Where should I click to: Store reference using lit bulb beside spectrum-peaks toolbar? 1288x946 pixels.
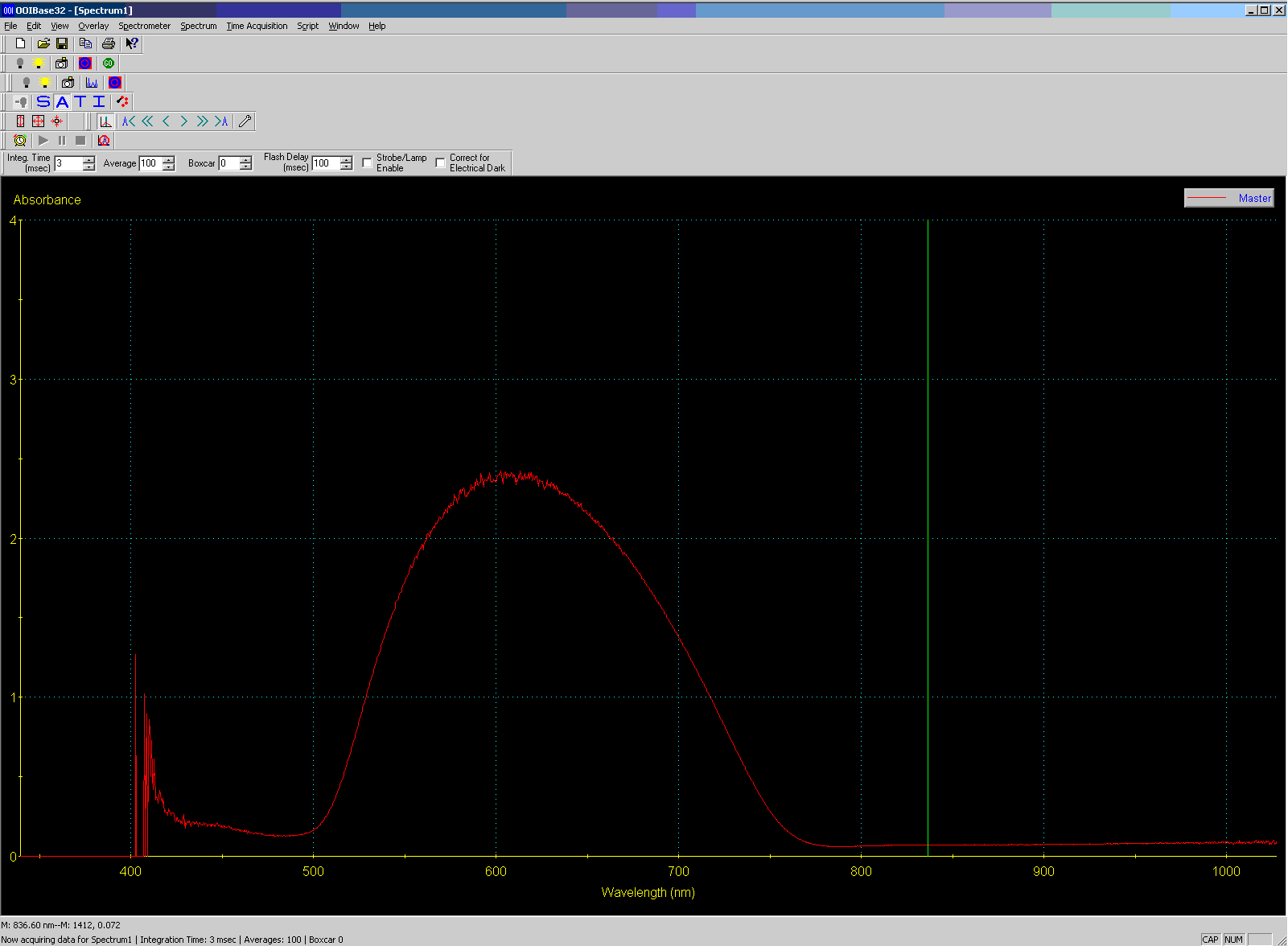click(45, 82)
